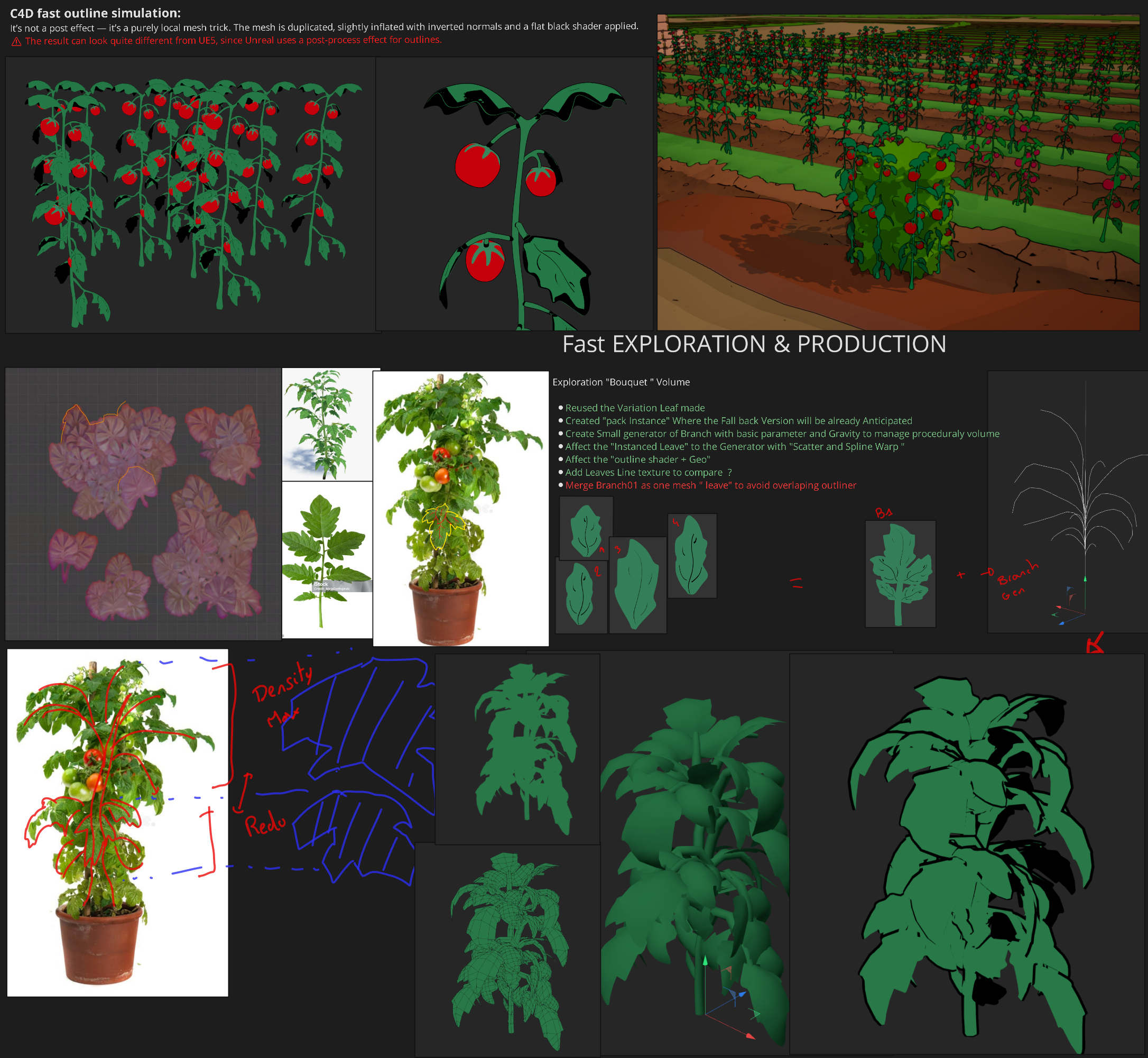Click the red equals sign annotation
The height and width of the screenshot is (1058, 1148).
(796, 583)
